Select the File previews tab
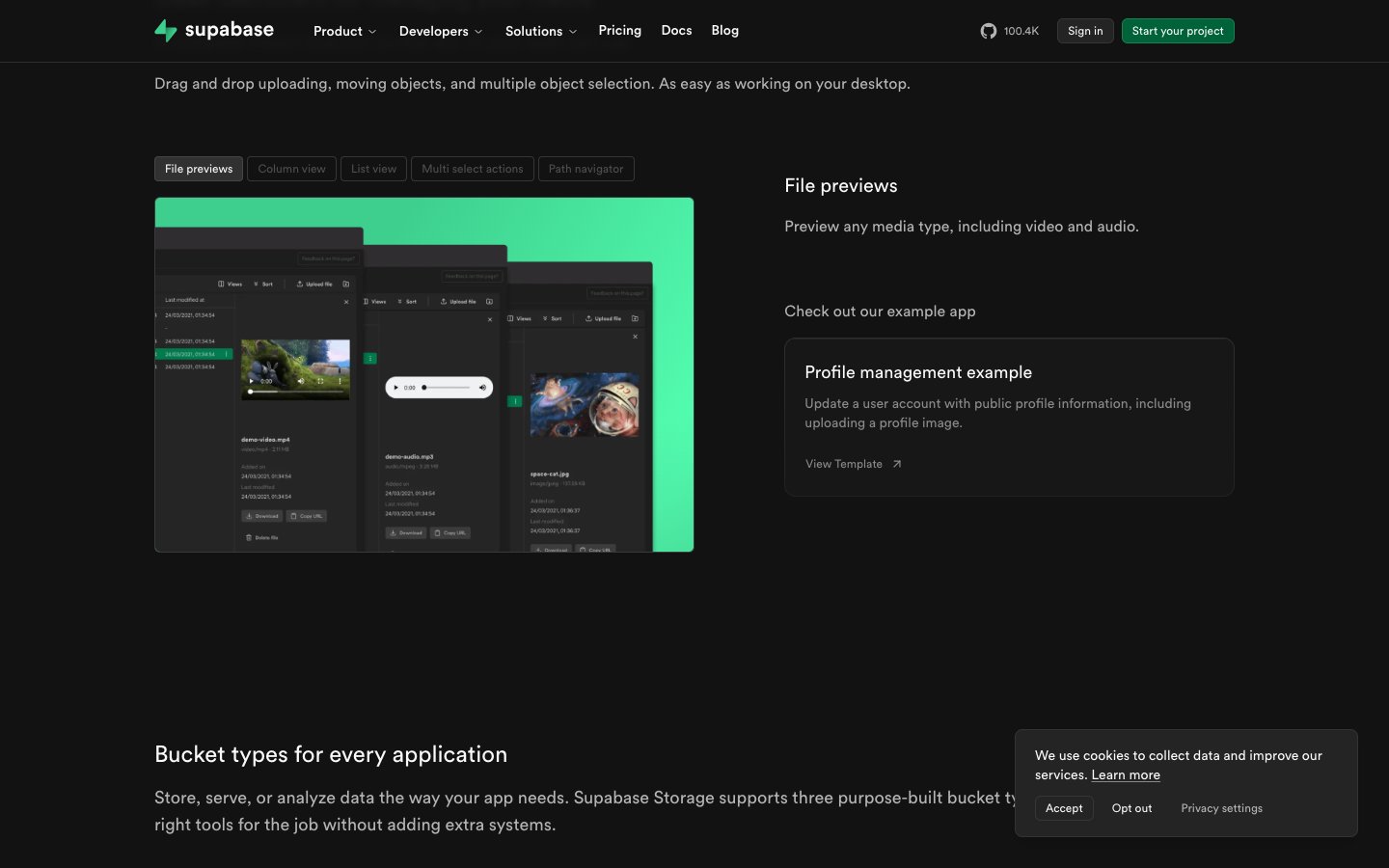This screenshot has height=868, width=1389. click(199, 169)
